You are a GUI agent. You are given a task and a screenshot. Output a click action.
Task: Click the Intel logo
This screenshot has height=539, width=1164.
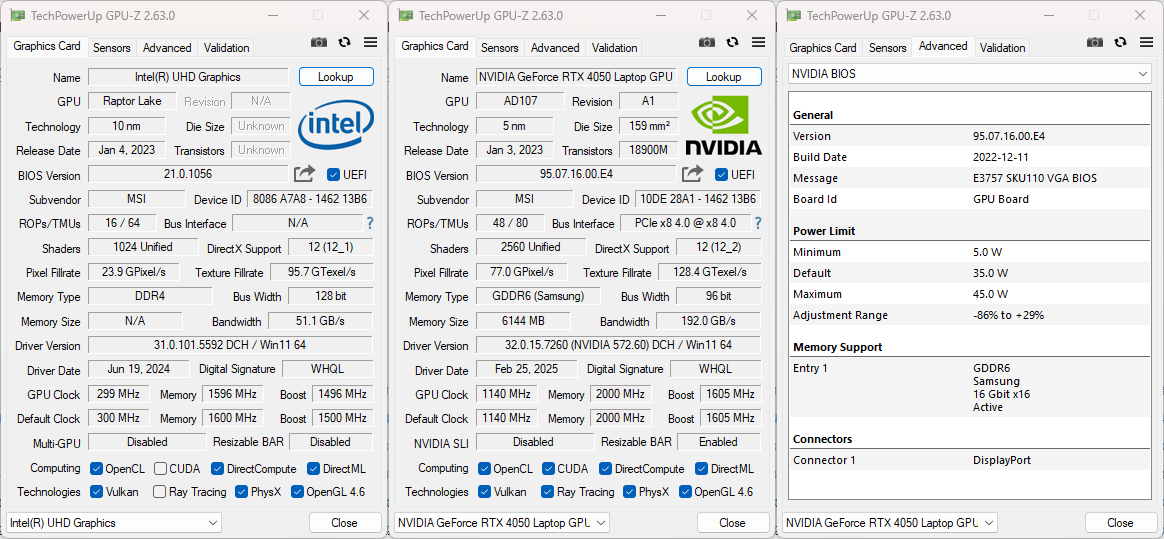pyautogui.click(x=336, y=125)
